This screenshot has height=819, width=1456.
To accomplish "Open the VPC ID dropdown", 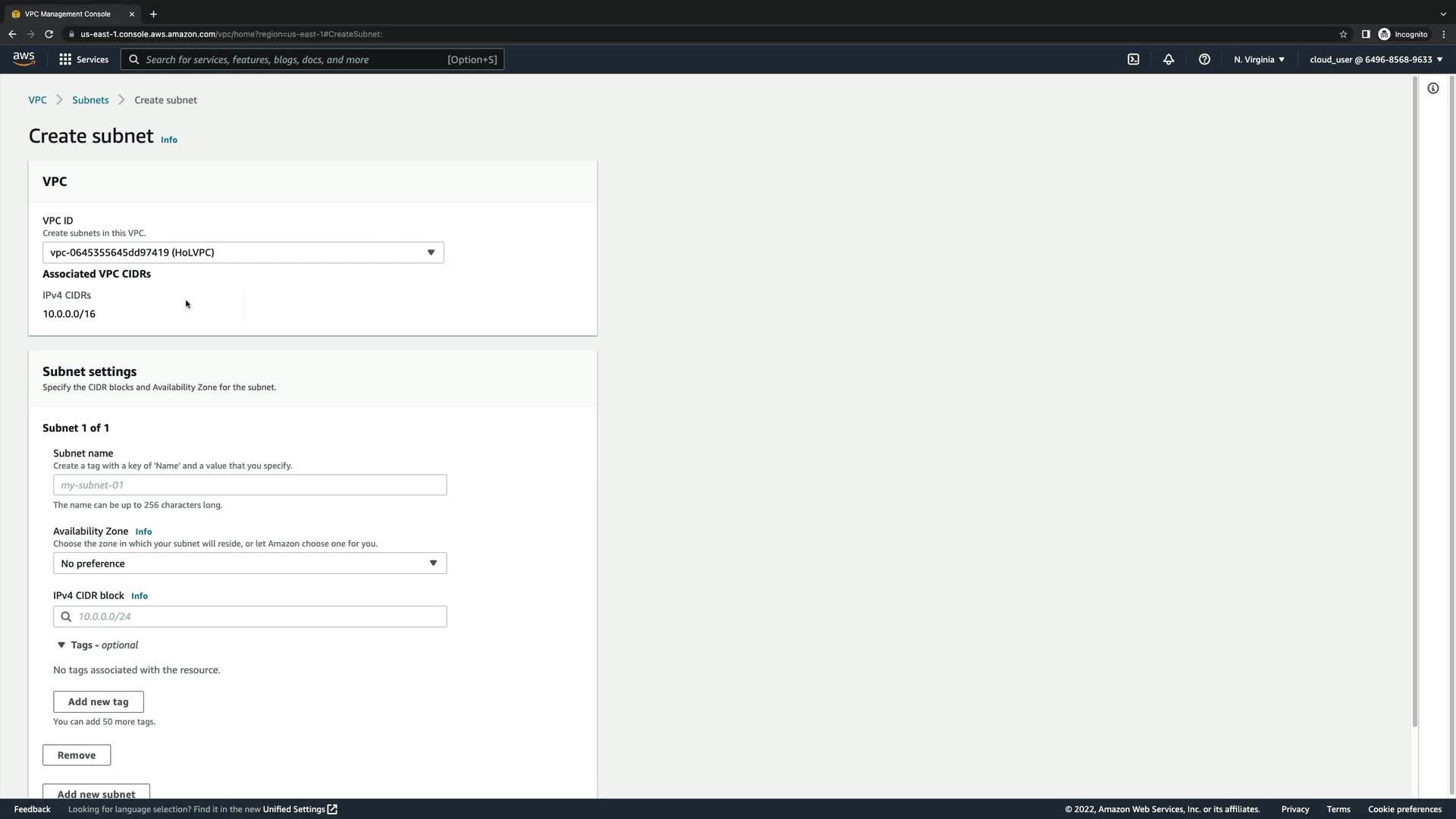I will [x=243, y=253].
